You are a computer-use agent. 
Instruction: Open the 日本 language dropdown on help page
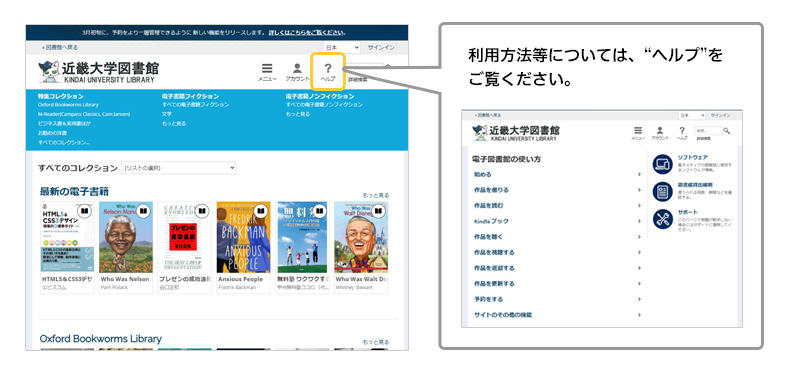tap(692, 116)
